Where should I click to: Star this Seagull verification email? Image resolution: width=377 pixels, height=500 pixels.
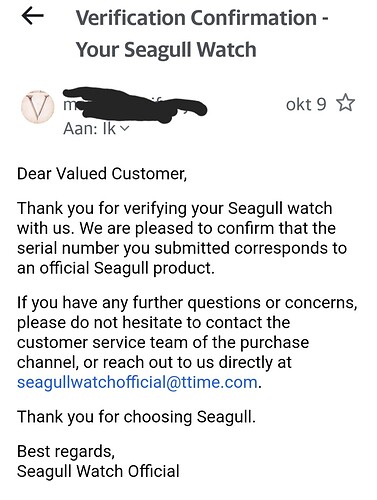point(346,103)
